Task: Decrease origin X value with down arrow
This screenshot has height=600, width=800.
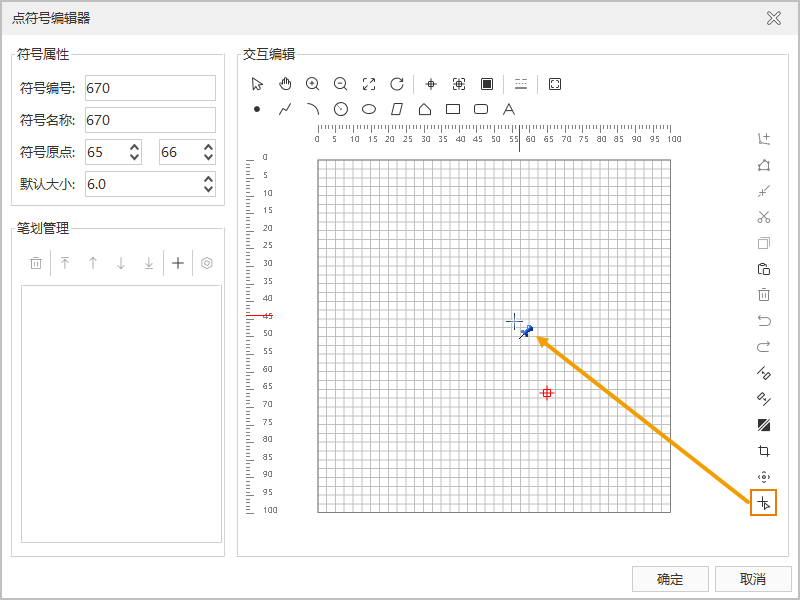Action: click(x=134, y=157)
